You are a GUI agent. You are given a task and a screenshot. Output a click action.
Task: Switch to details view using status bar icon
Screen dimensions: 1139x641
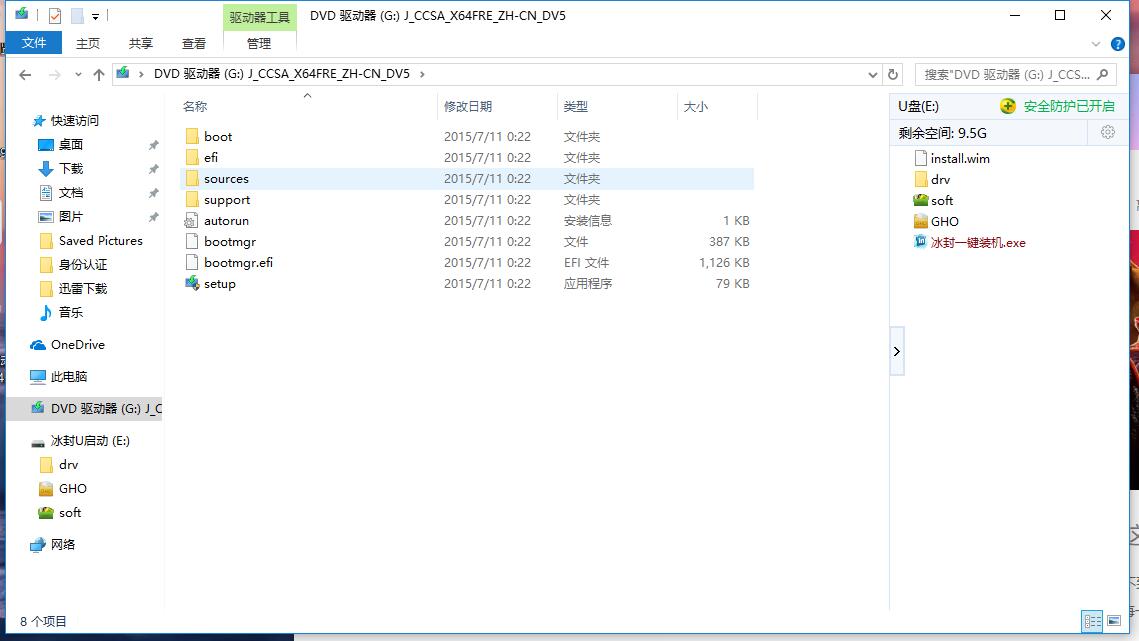1092,622
